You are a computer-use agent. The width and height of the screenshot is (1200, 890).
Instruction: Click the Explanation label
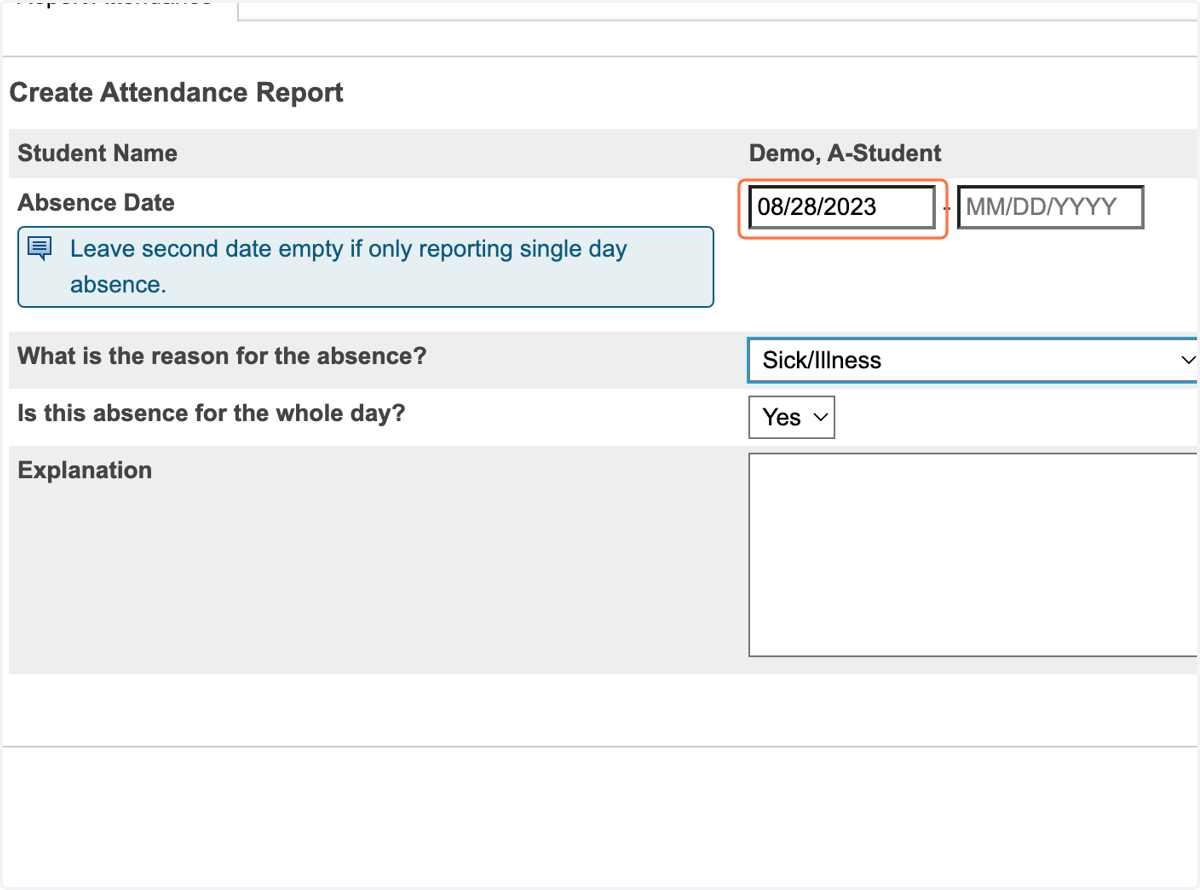coord(85,470)
